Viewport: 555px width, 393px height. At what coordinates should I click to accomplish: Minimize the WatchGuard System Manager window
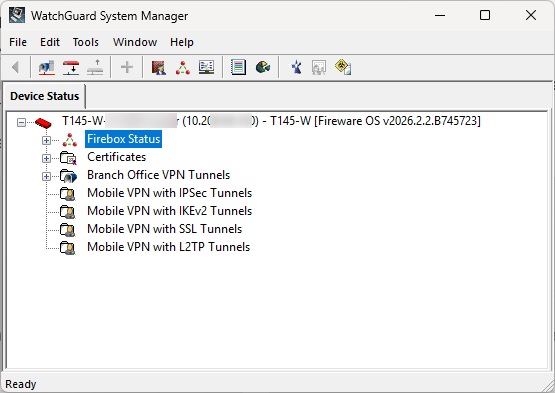pyautogui.click(x=440, y=15)
